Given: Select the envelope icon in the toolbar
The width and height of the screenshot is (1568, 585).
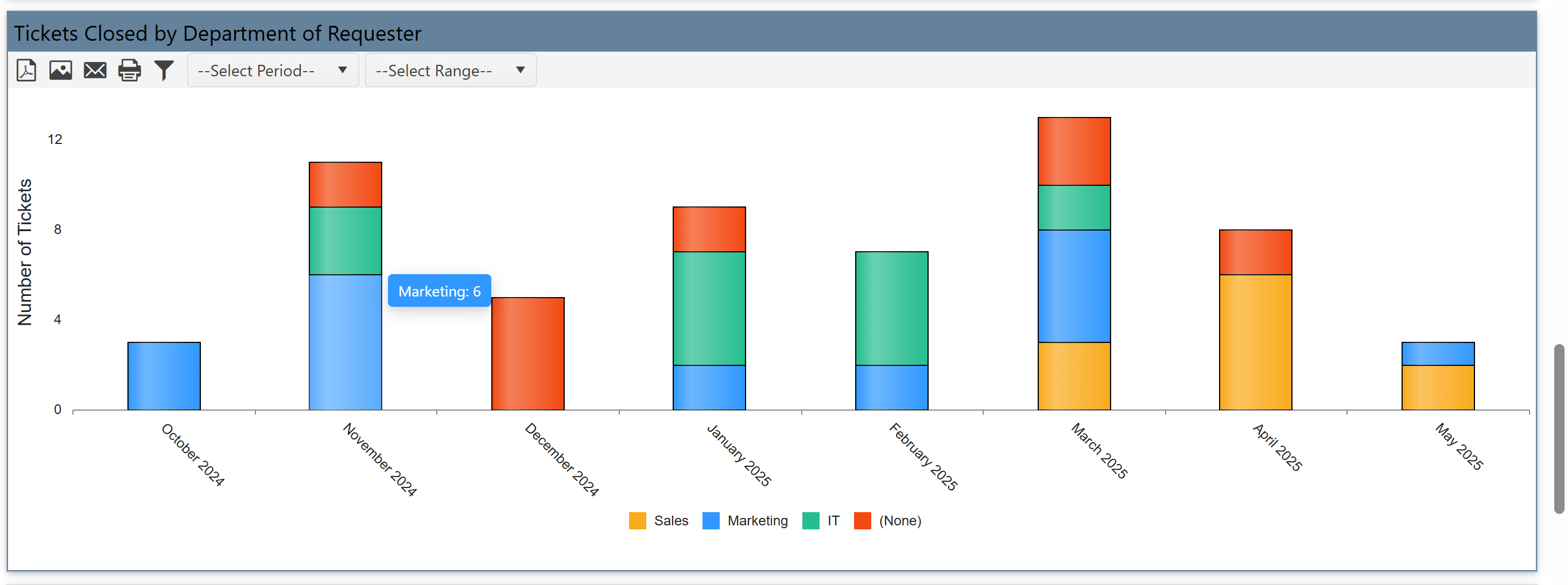Looking at the screenshot, I should click(x=95, y=70).
